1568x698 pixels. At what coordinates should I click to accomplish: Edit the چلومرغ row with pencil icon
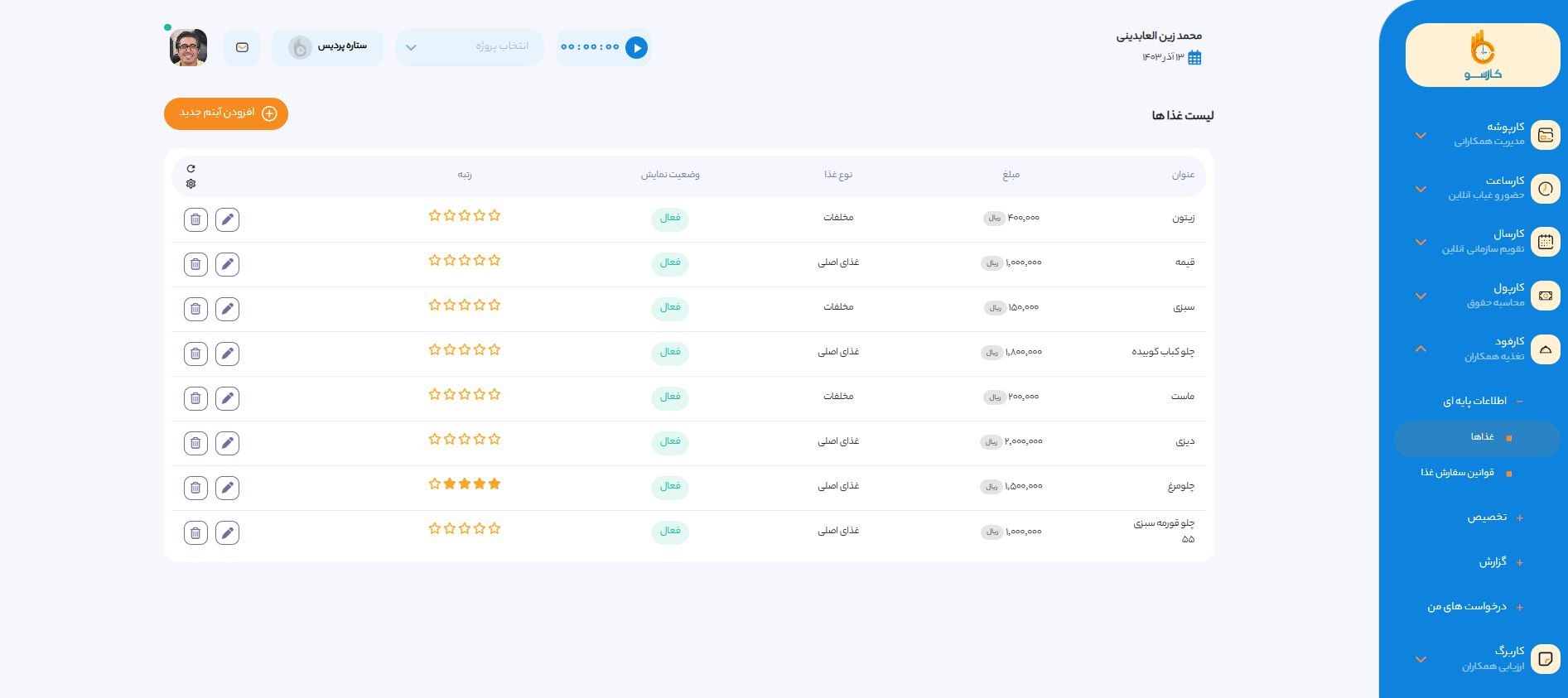coord(227,488)
